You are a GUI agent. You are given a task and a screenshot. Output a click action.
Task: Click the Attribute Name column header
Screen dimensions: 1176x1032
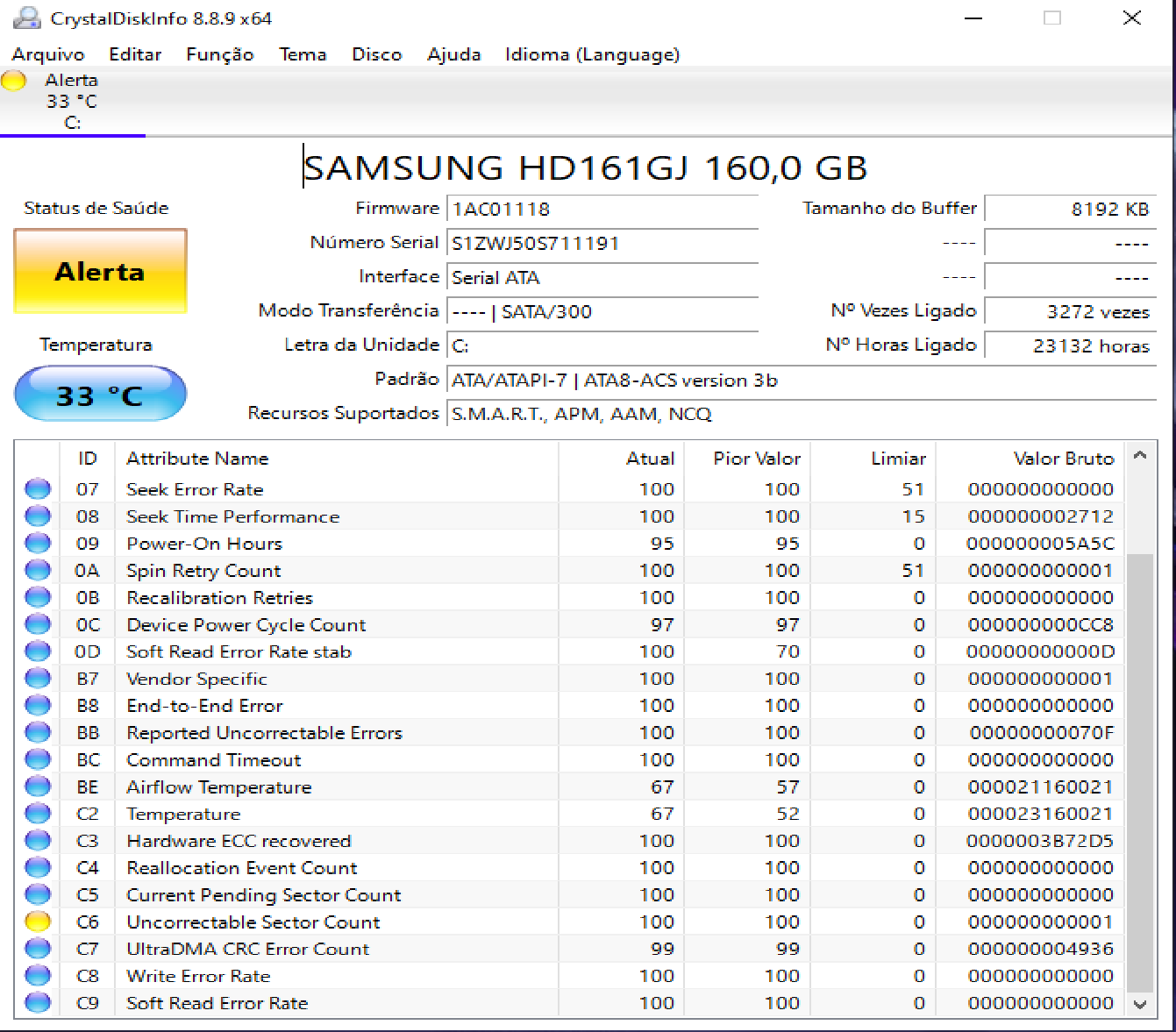click(337, 459)
